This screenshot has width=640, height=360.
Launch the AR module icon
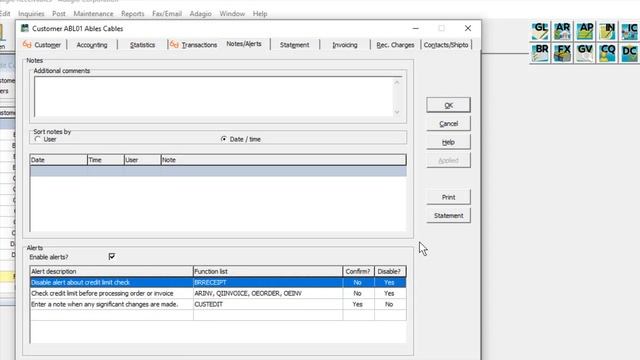pos(562,31)
